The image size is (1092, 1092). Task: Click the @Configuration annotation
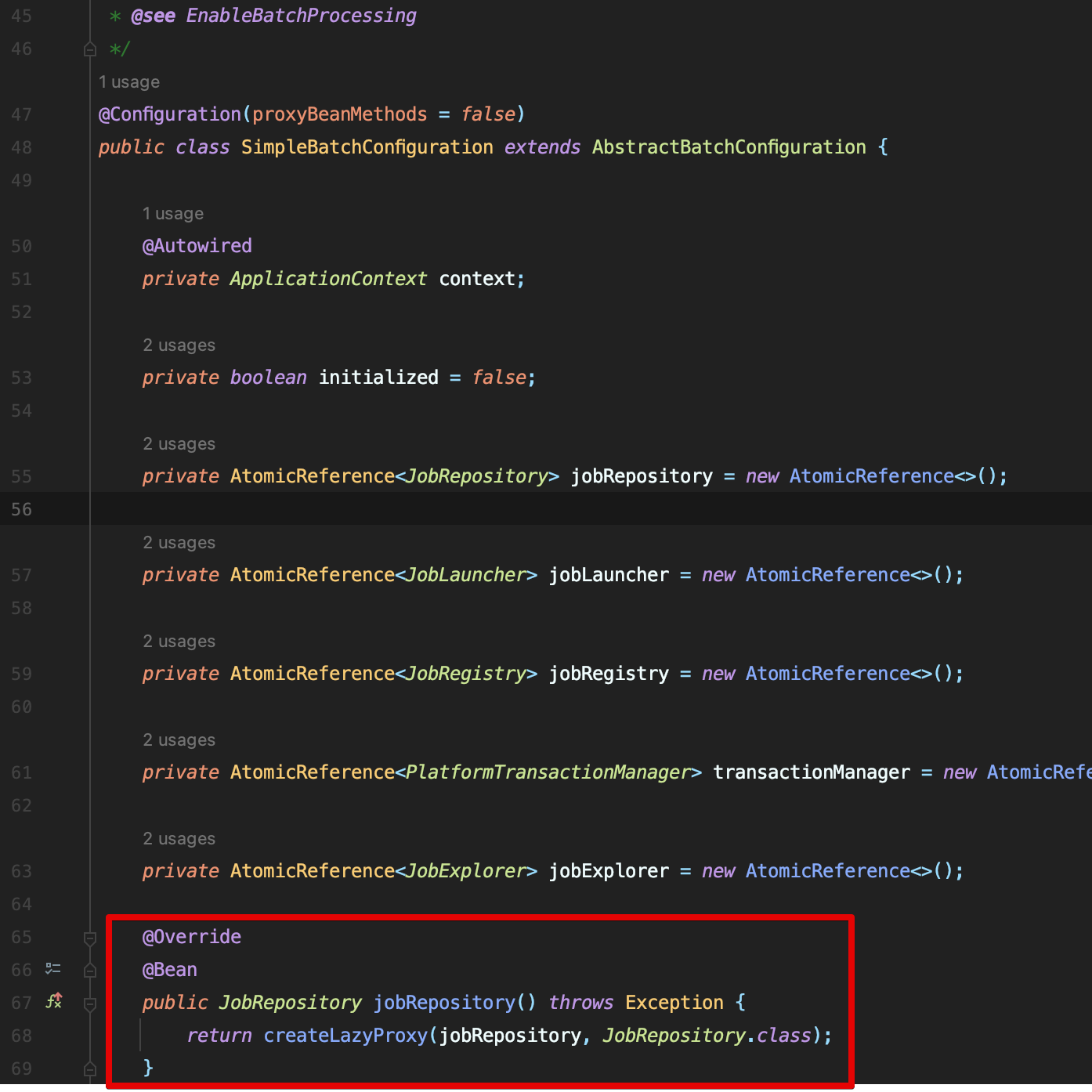click(x=170, y=114)
